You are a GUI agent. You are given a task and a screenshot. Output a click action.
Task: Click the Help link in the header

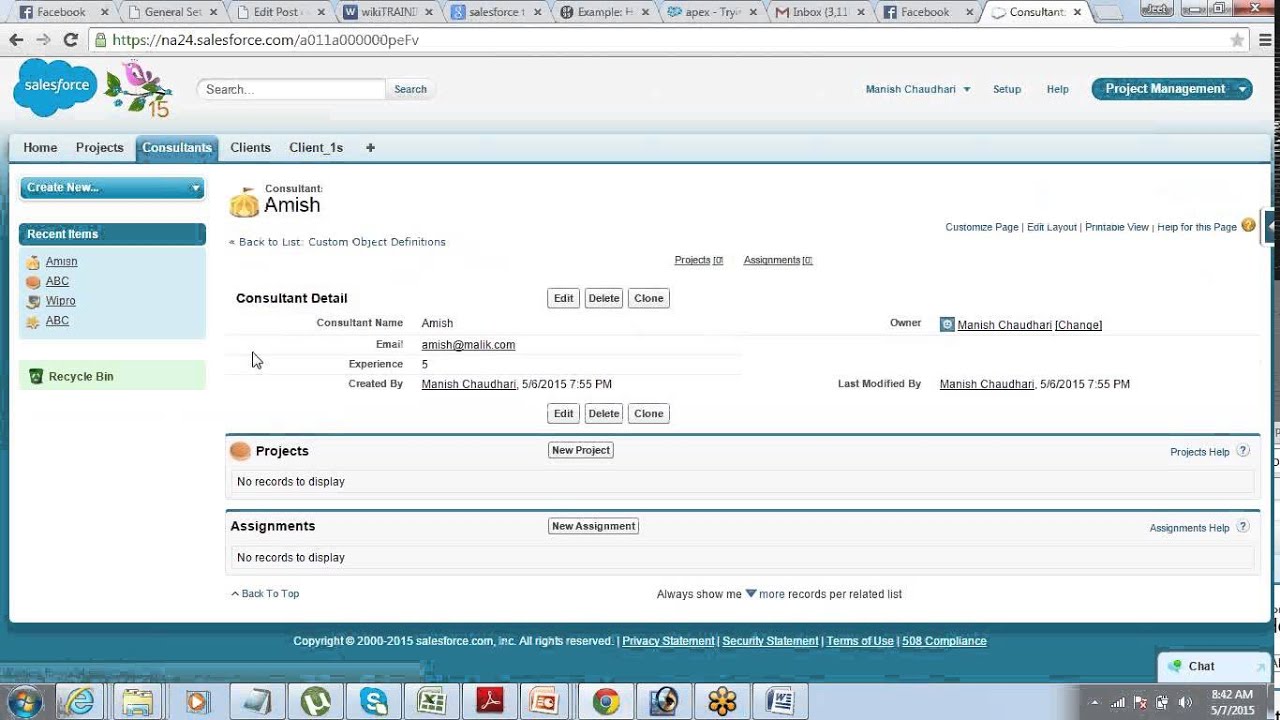coord(1058,89)
